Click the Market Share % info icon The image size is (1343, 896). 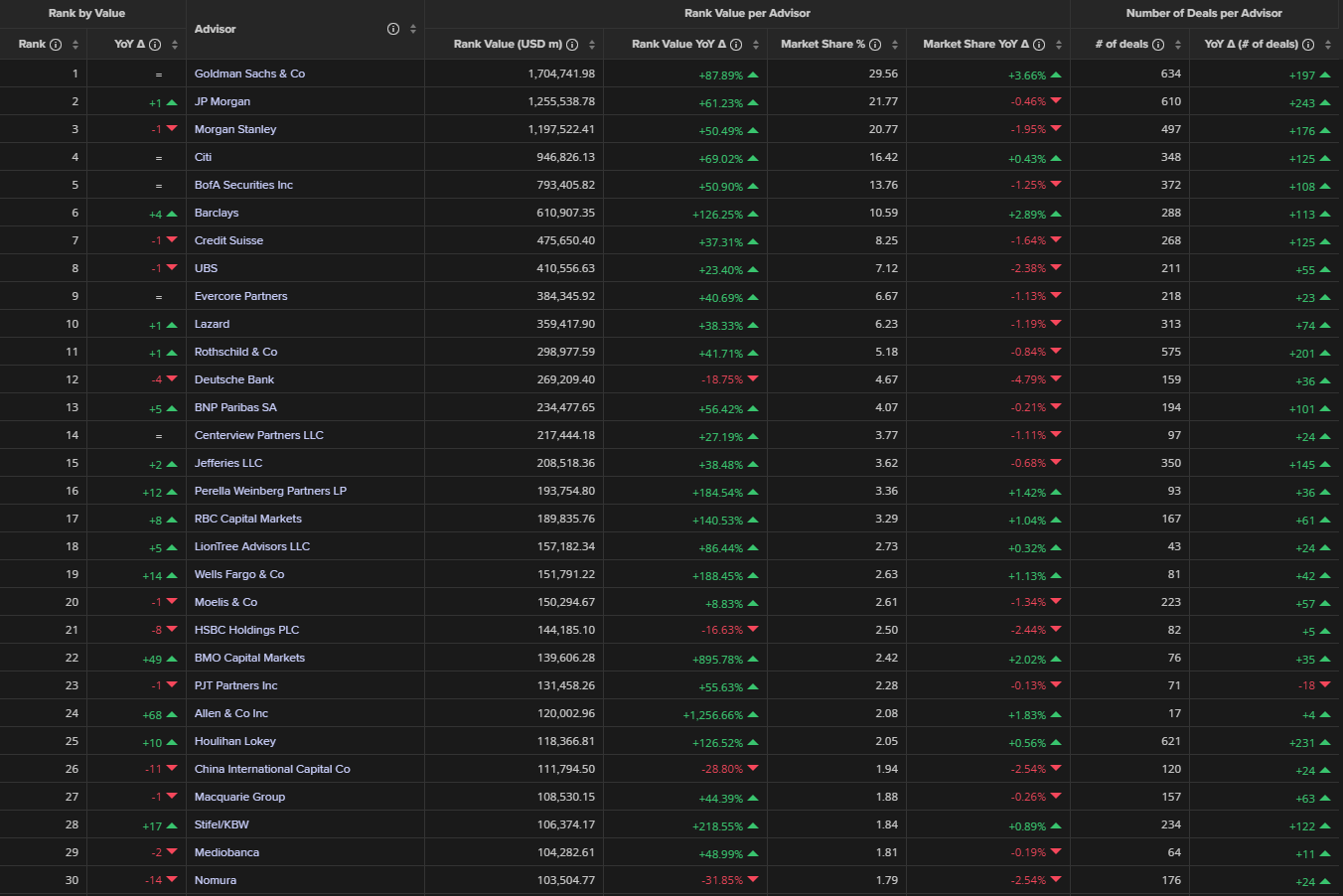(875, 45)
